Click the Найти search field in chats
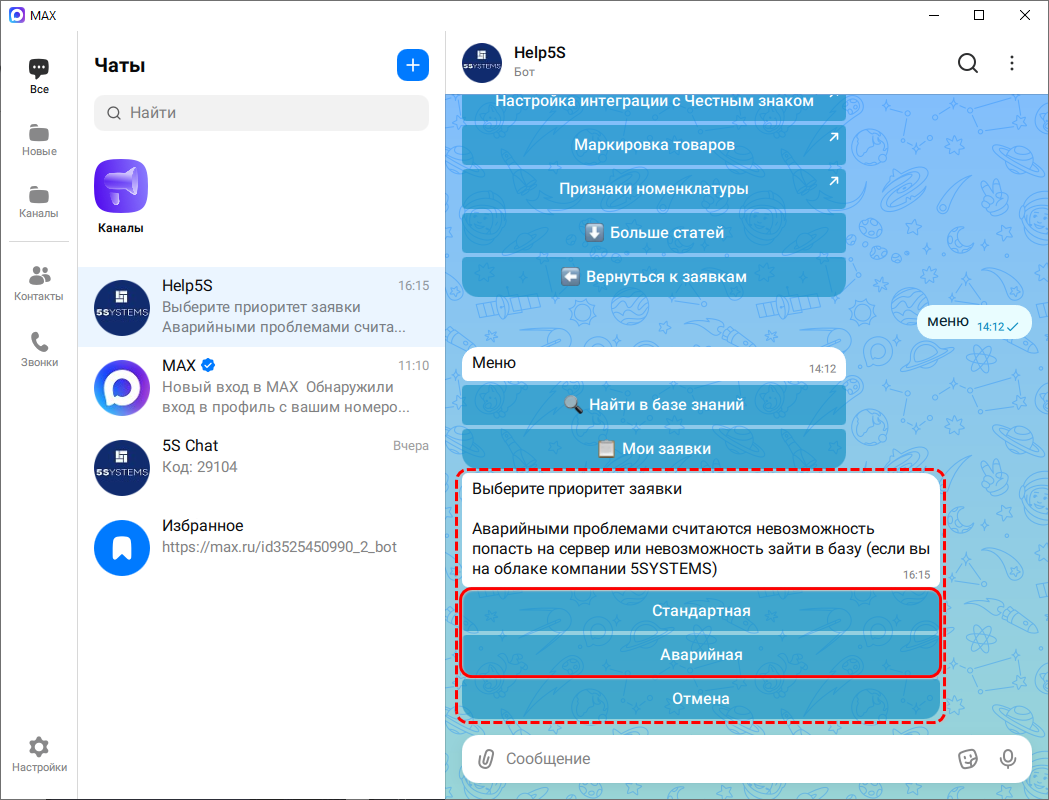The width and height of the screenshot is (1049, 800). (261, 112)
